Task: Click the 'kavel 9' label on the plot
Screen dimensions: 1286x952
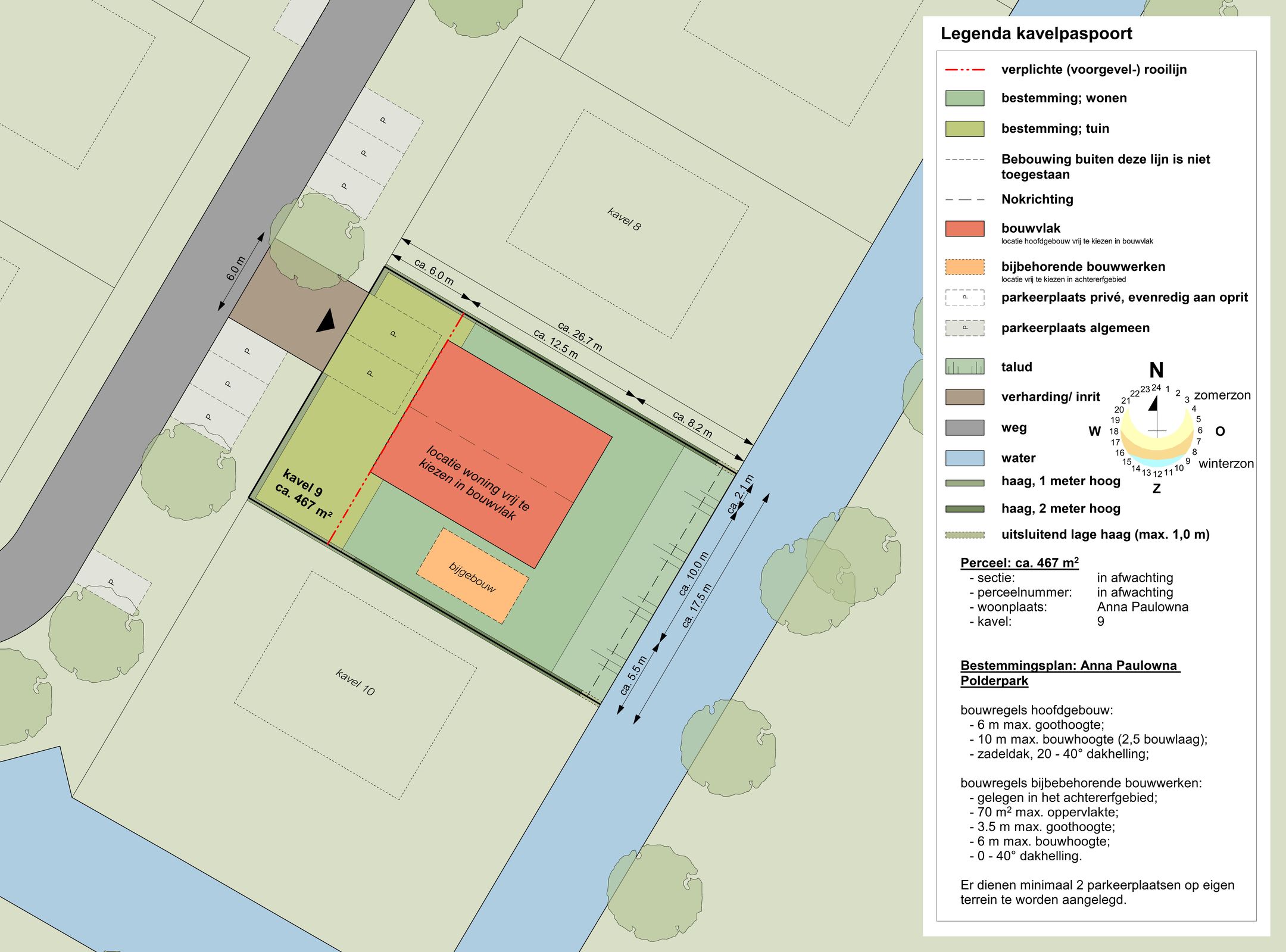Action: [x=302, y=483]
